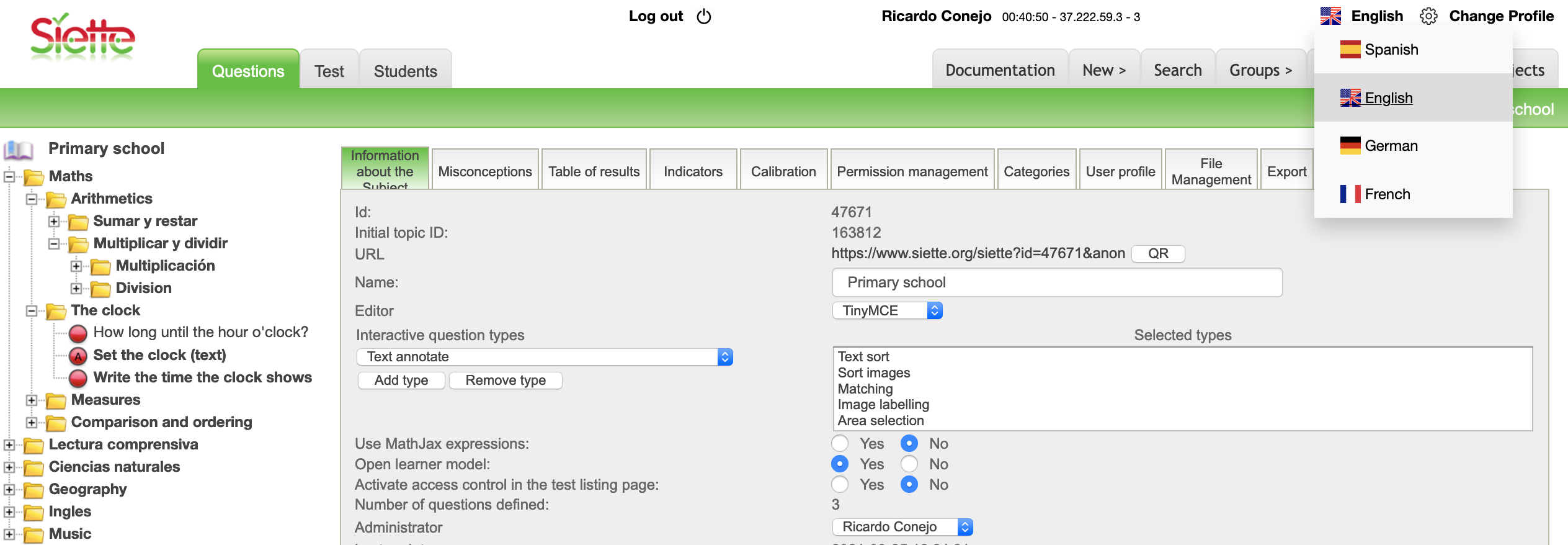Image resolution: width=1568 pixels, height=545 pixels.
Task: Click red icon for 'Set the clock (text)'
Action: tap(78, 356)
